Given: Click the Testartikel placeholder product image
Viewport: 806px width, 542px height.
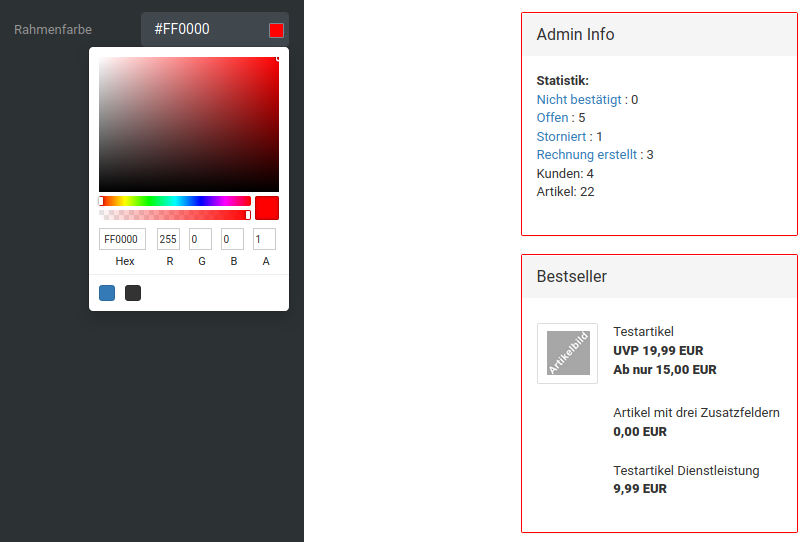Looking at the screenshot, I should pyautogui.click(x=567, y=353).
